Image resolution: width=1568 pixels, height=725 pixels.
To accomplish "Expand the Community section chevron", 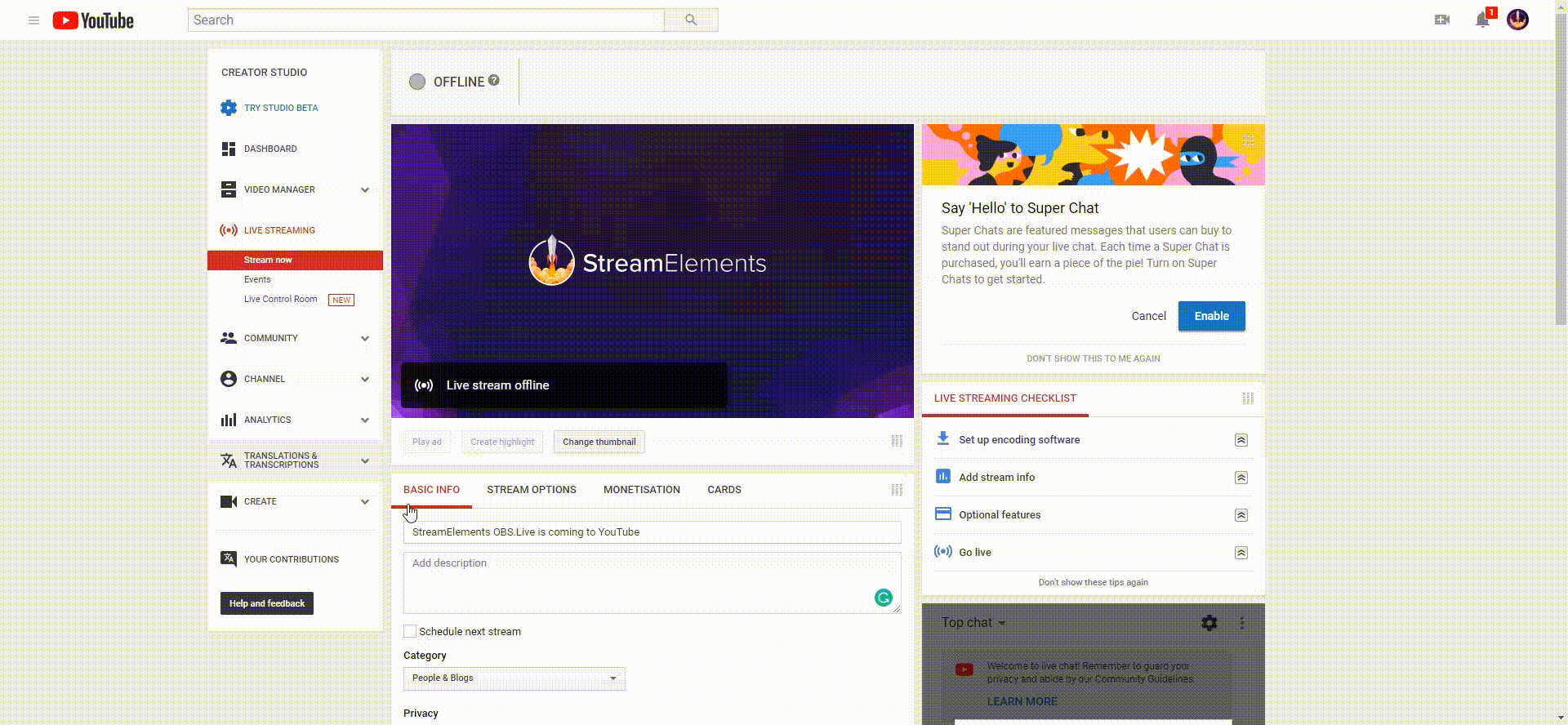I will click(365, 338).
